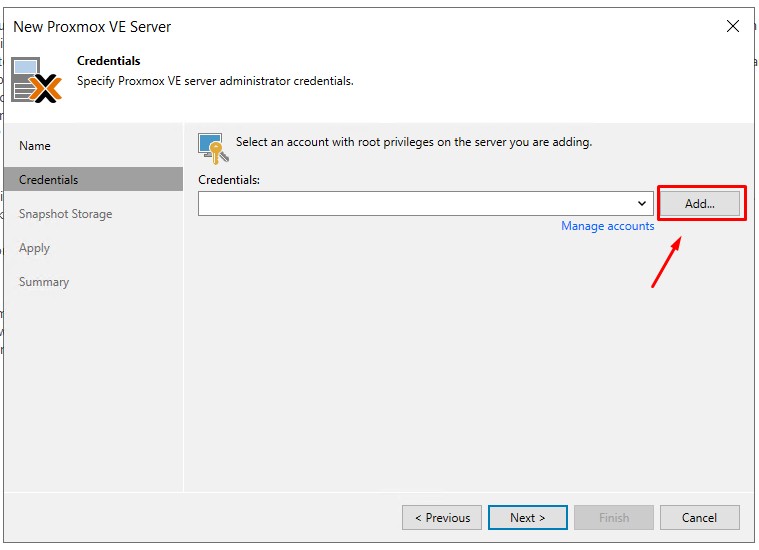This screenshot has width=759, height=550.
Task: Click inside the empty Credentials combo box
Action: tap(415, 204)
